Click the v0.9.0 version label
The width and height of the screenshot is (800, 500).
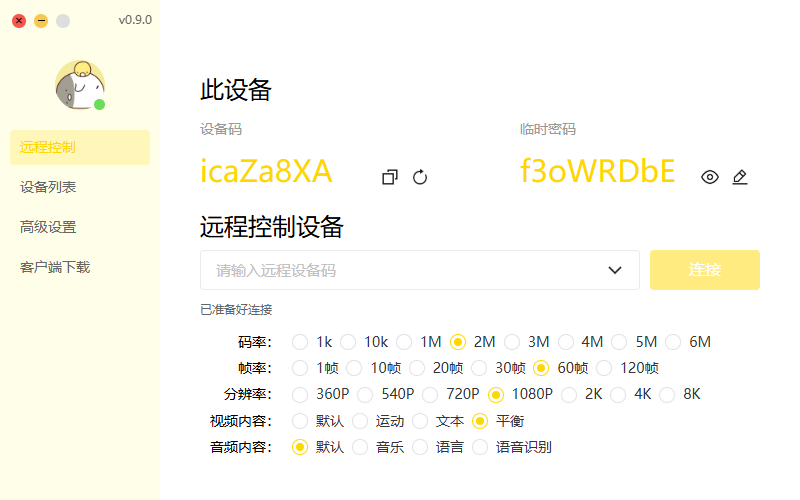(135, 20)
